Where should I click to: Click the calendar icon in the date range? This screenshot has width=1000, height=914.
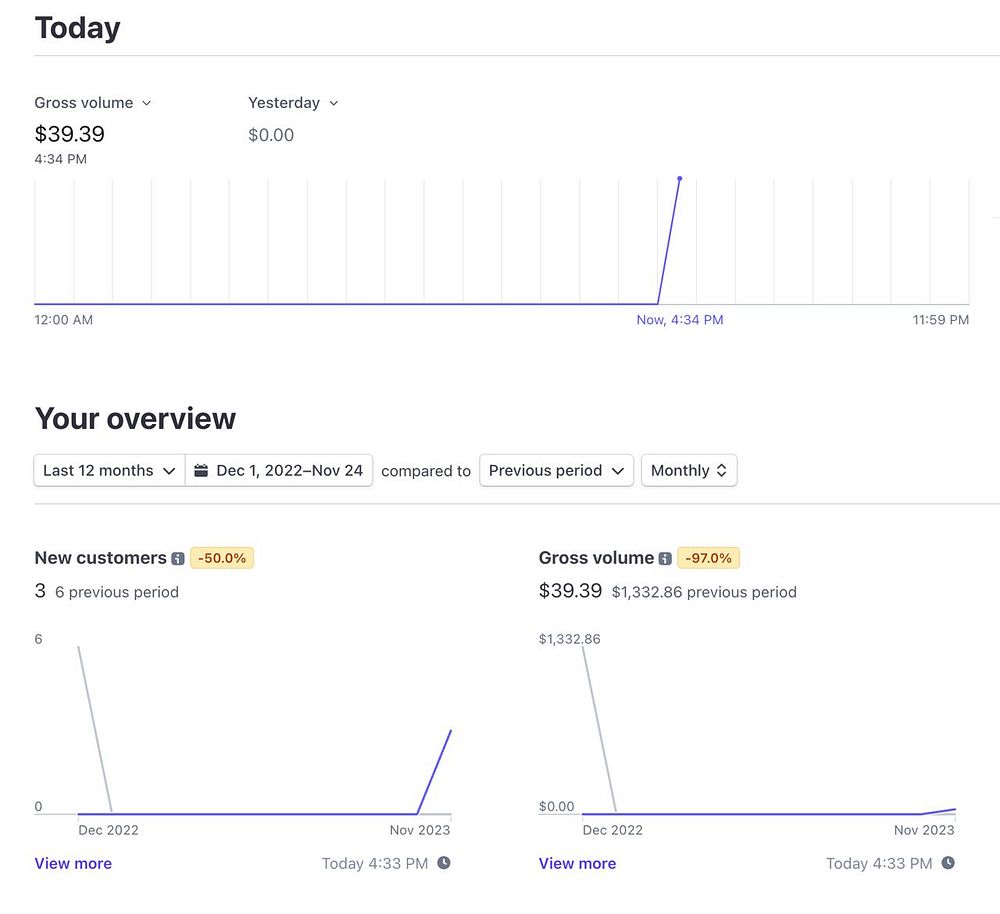coord(201,470)
